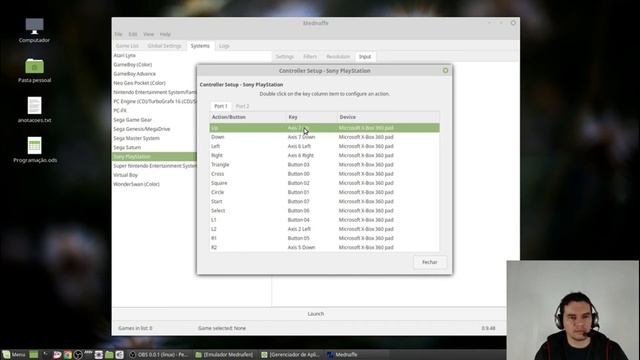Open the Mint Menu button in the taskbar

[14, 355]
